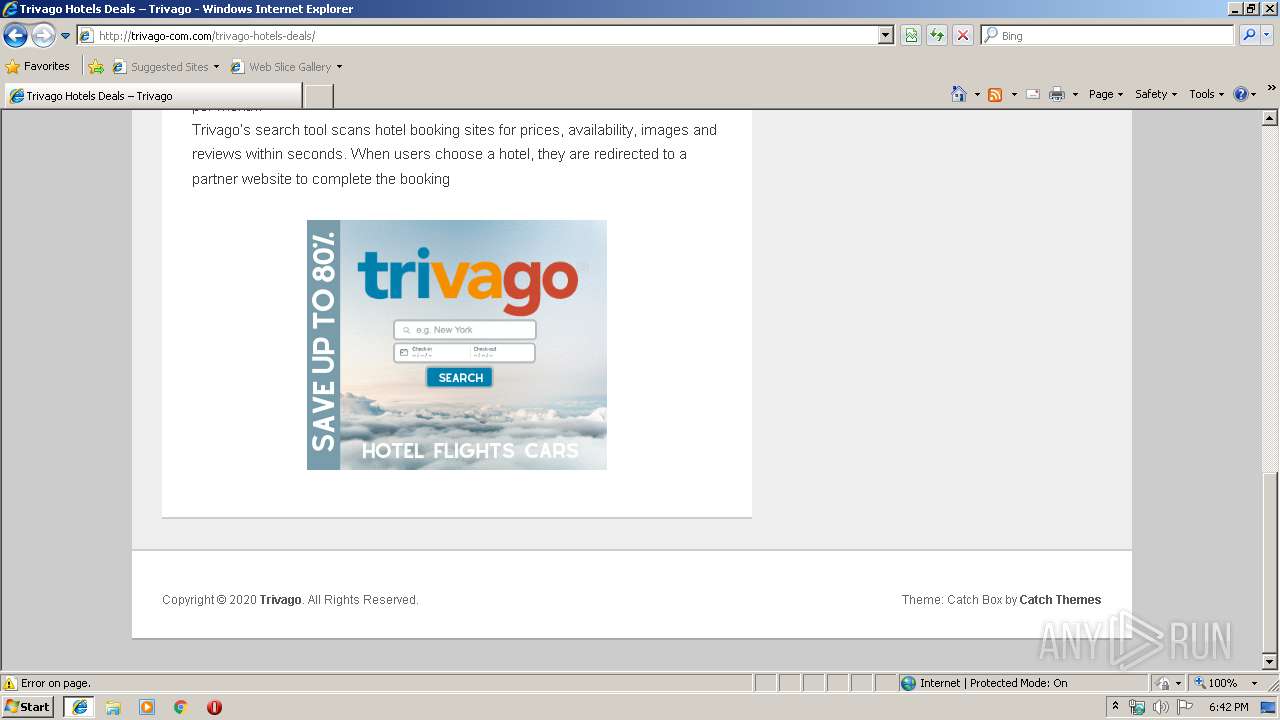The width and height of the screenshot is (1280, 720).
Task: Click the volume speaker tray icon
Action: [x=1161, y=707]
